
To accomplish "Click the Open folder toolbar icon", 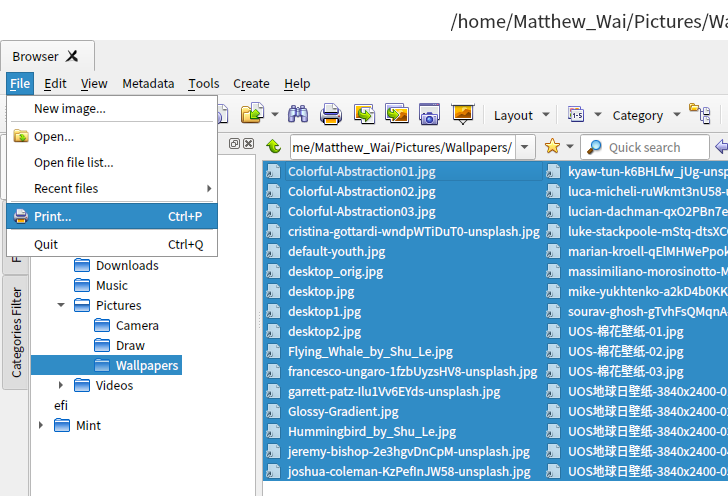I will click(252, 114).
